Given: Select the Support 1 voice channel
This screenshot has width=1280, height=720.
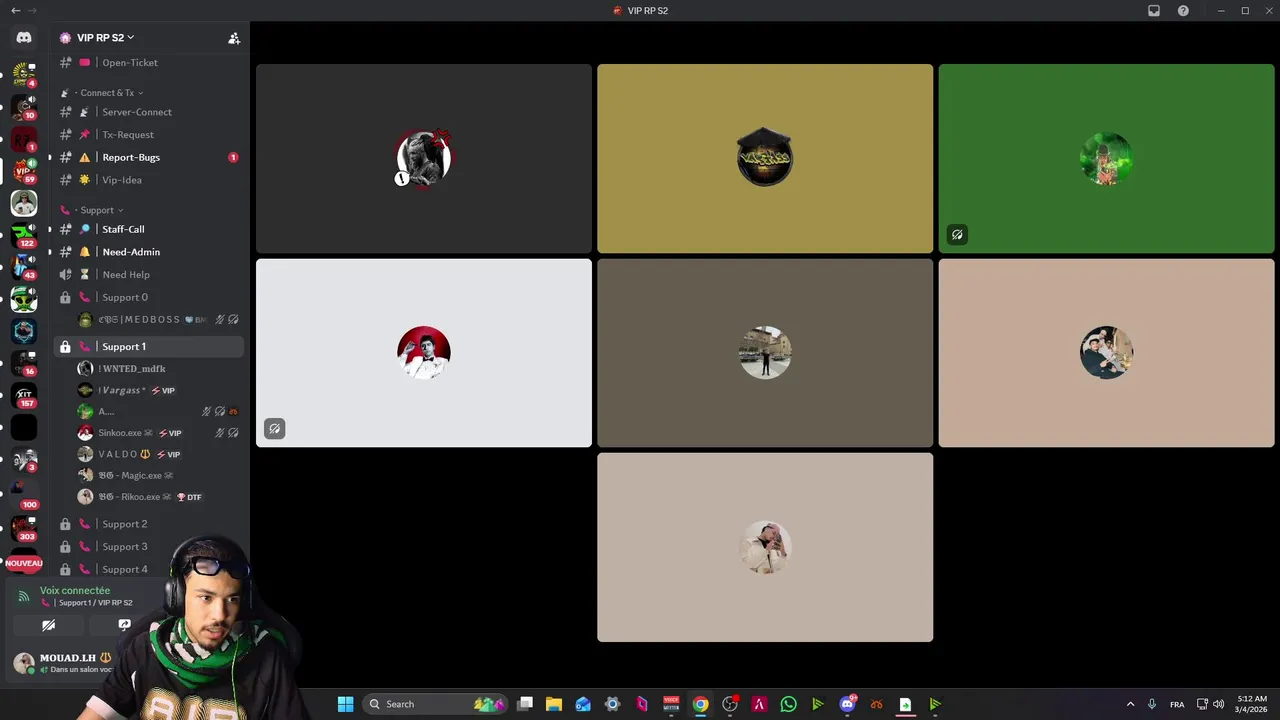Looking at the screenshot, I should coord(148,347).
